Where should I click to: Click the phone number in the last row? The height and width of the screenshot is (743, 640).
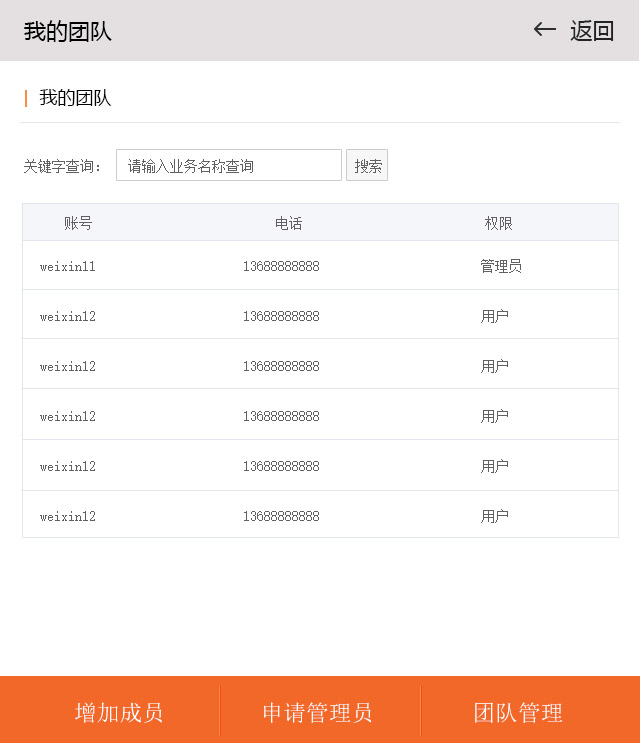point(281,517)
